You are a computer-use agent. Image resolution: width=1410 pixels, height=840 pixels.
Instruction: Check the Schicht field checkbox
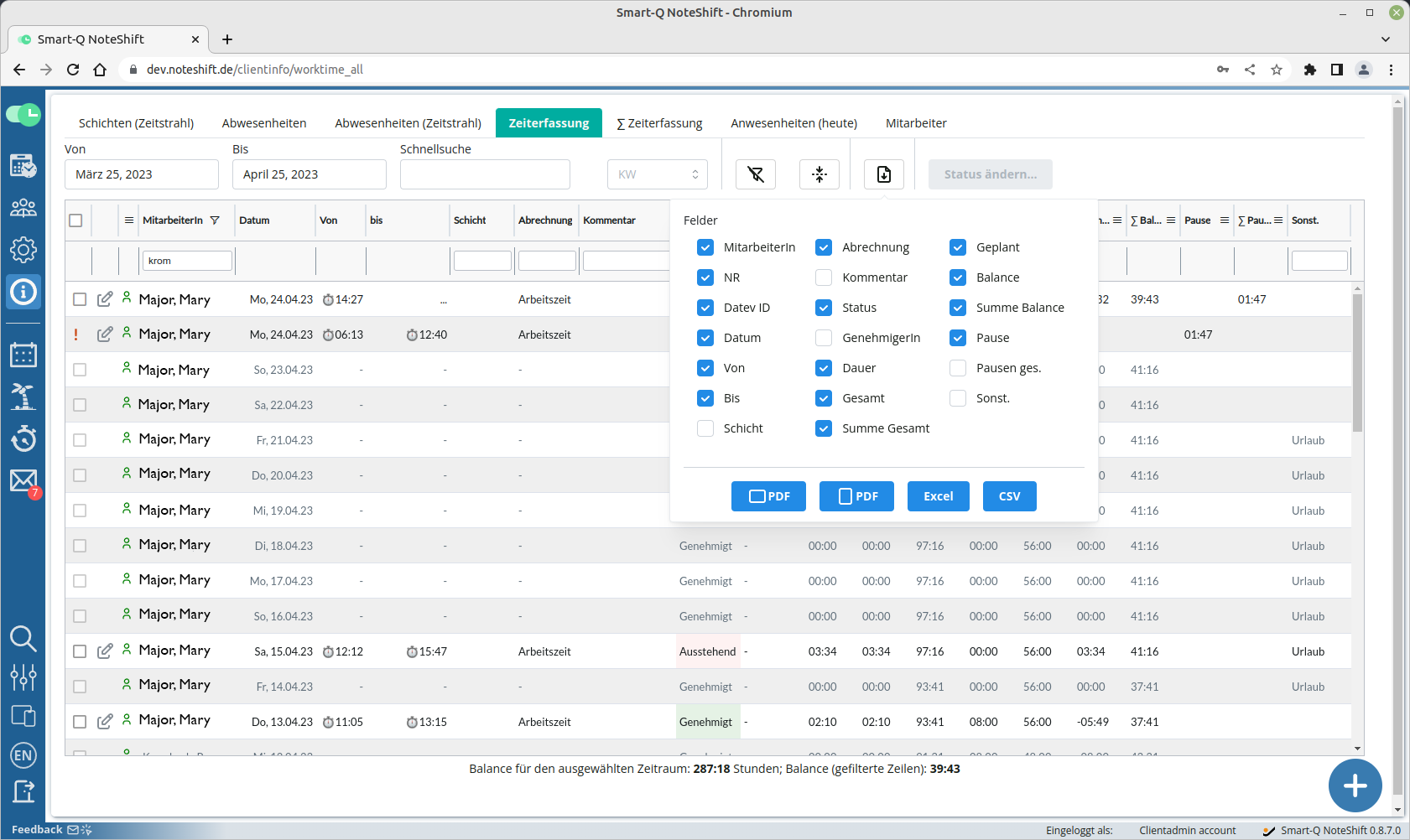[705, 428]
